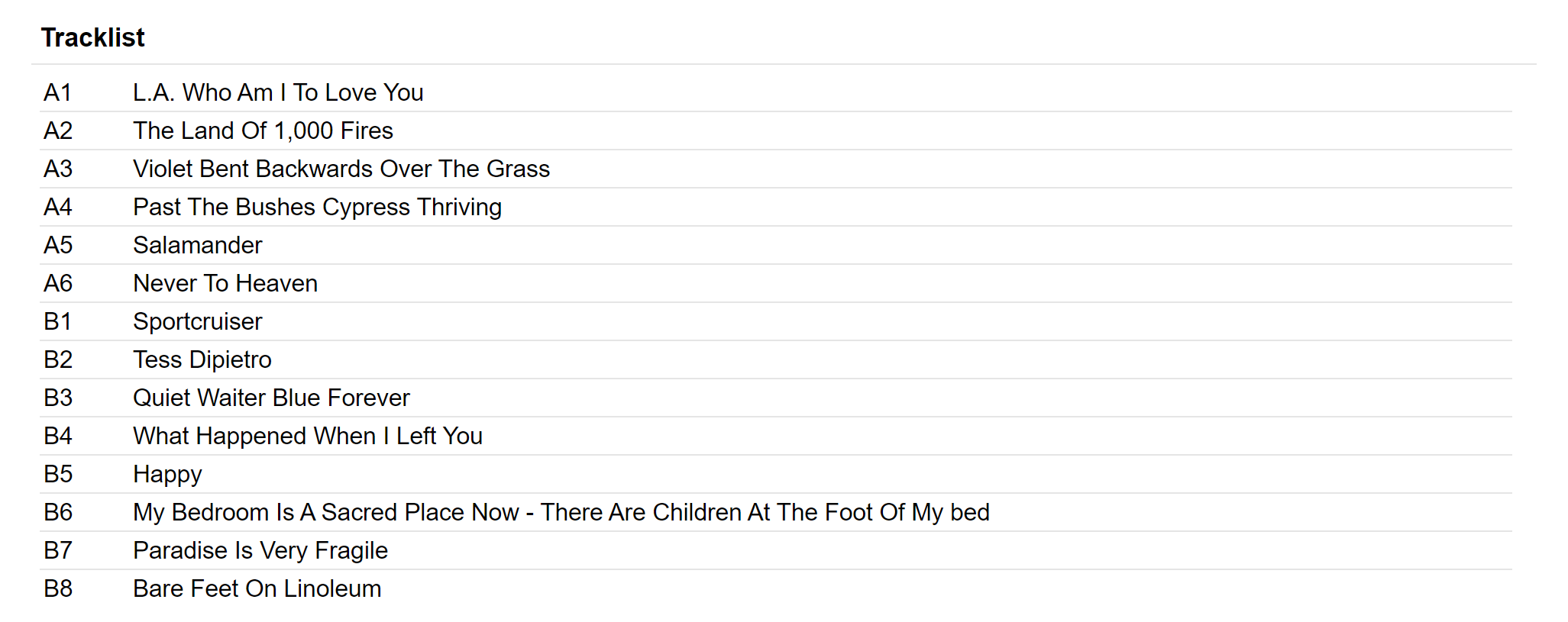The image size is (1568, 622).
Task: Select the Sportcruiser track title
Action: [x=197, y=321]
